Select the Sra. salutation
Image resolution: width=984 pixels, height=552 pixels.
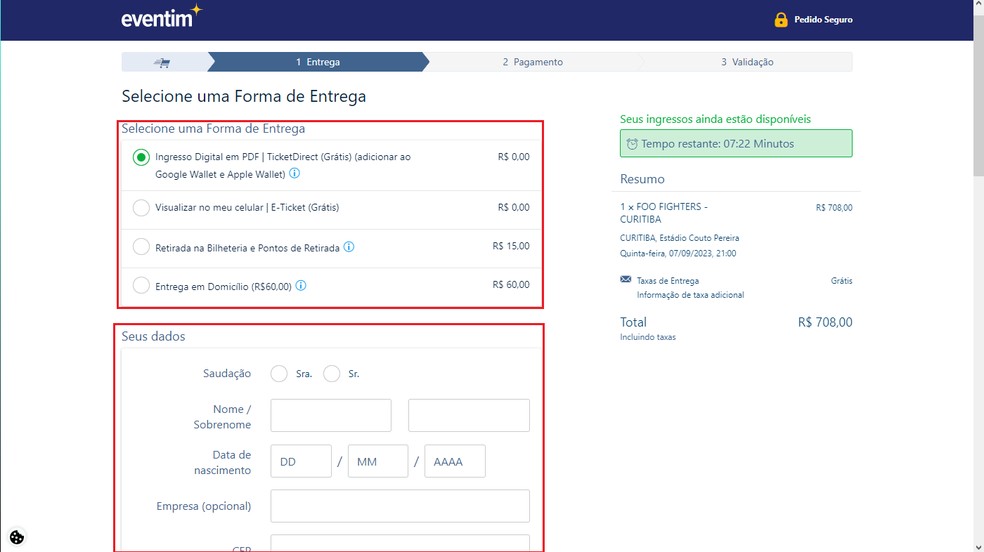279,373
